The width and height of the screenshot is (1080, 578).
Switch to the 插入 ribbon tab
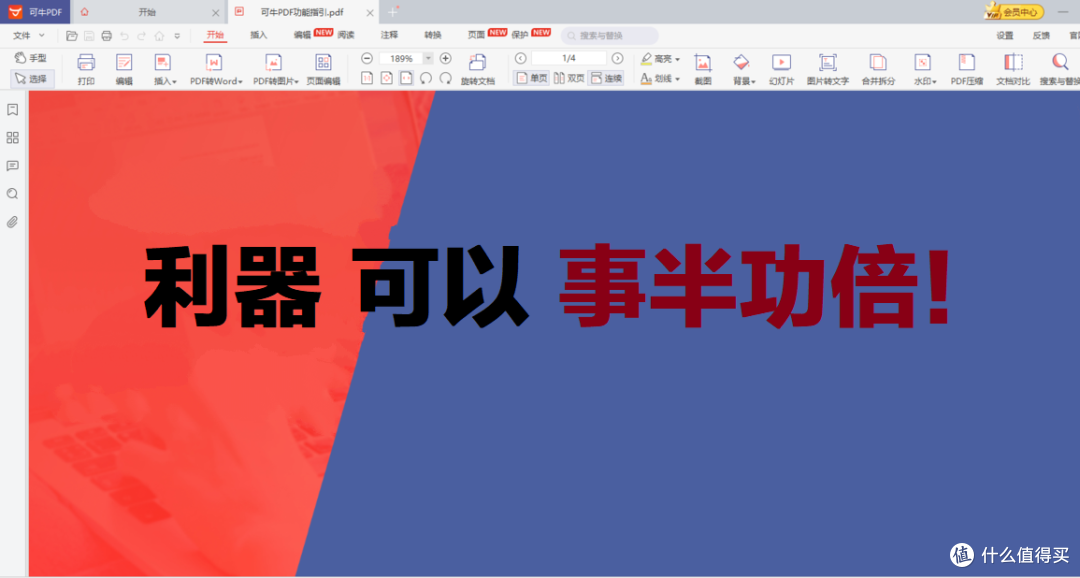click(258, 35)
